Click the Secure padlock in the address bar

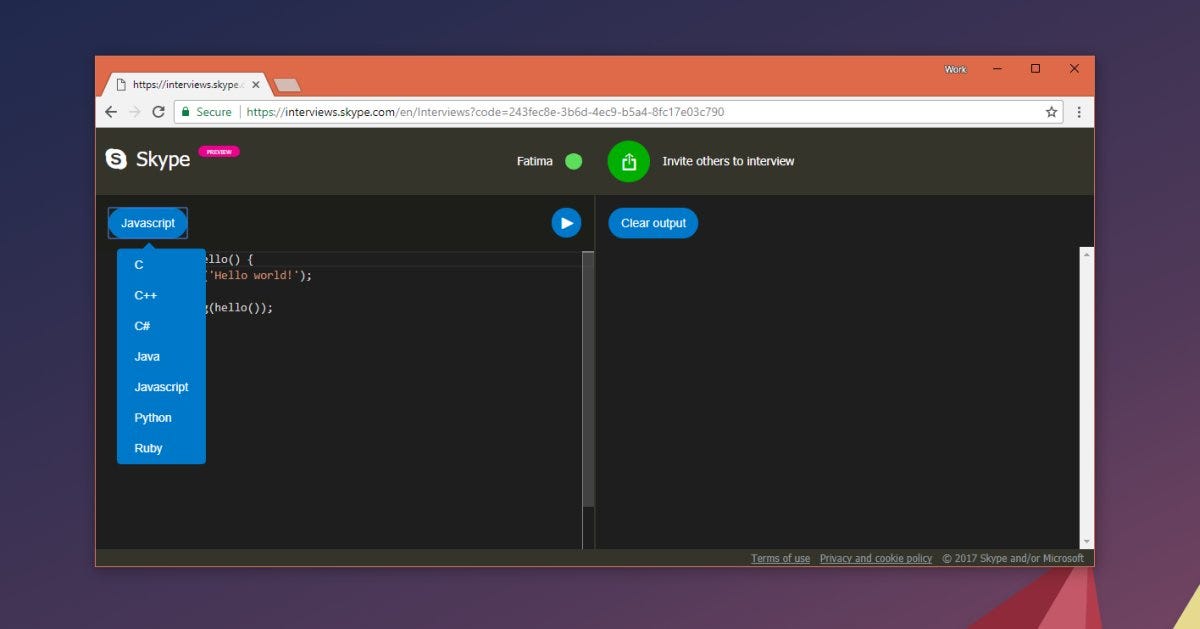click(190, 112)
